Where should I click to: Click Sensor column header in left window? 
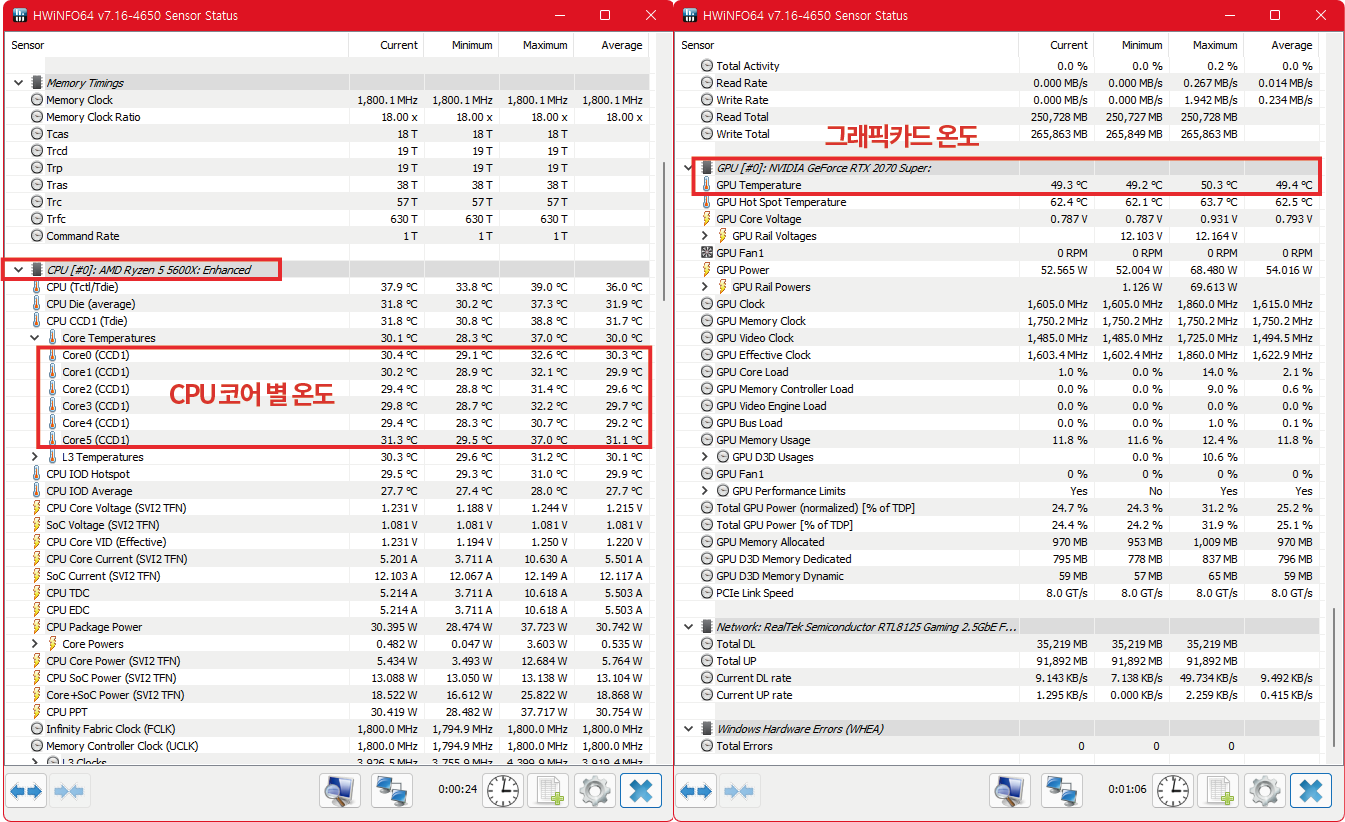coord(177,45)
